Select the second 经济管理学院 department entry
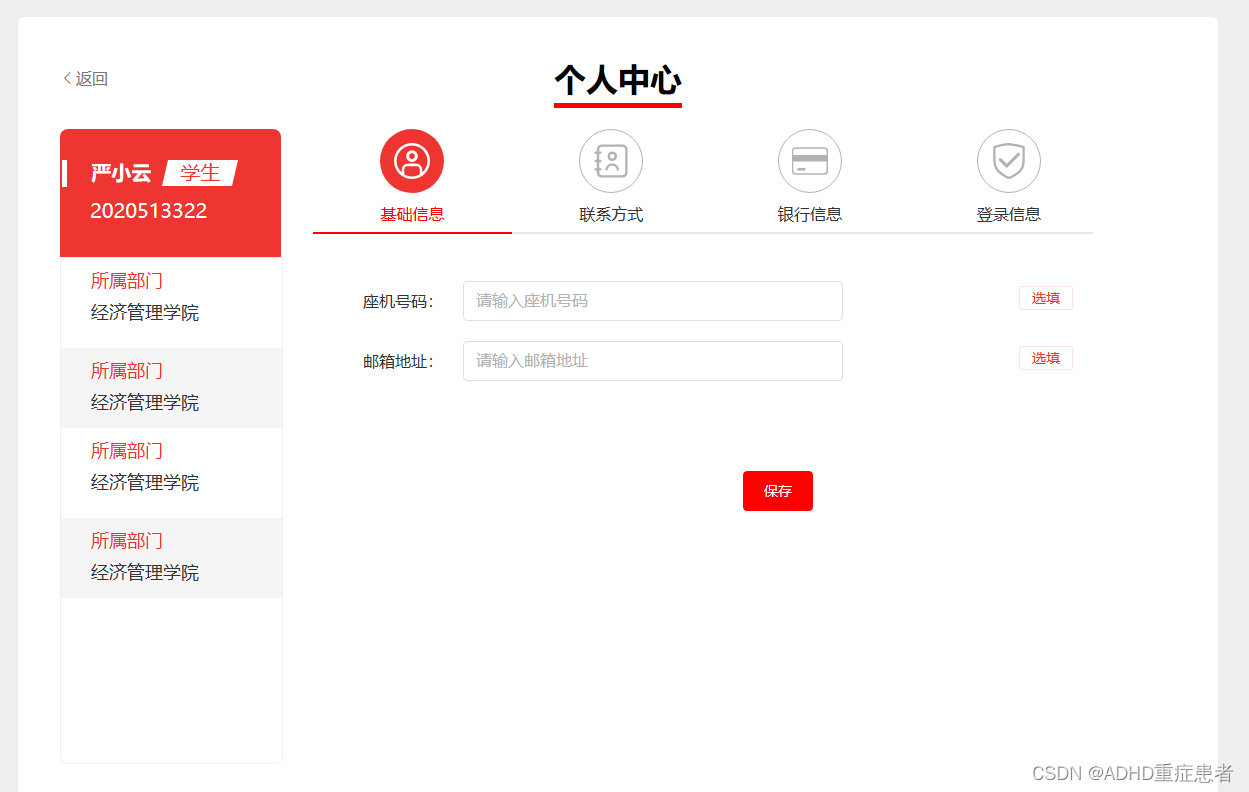Screen dimensions: 1249x792 tap(143, 402)
